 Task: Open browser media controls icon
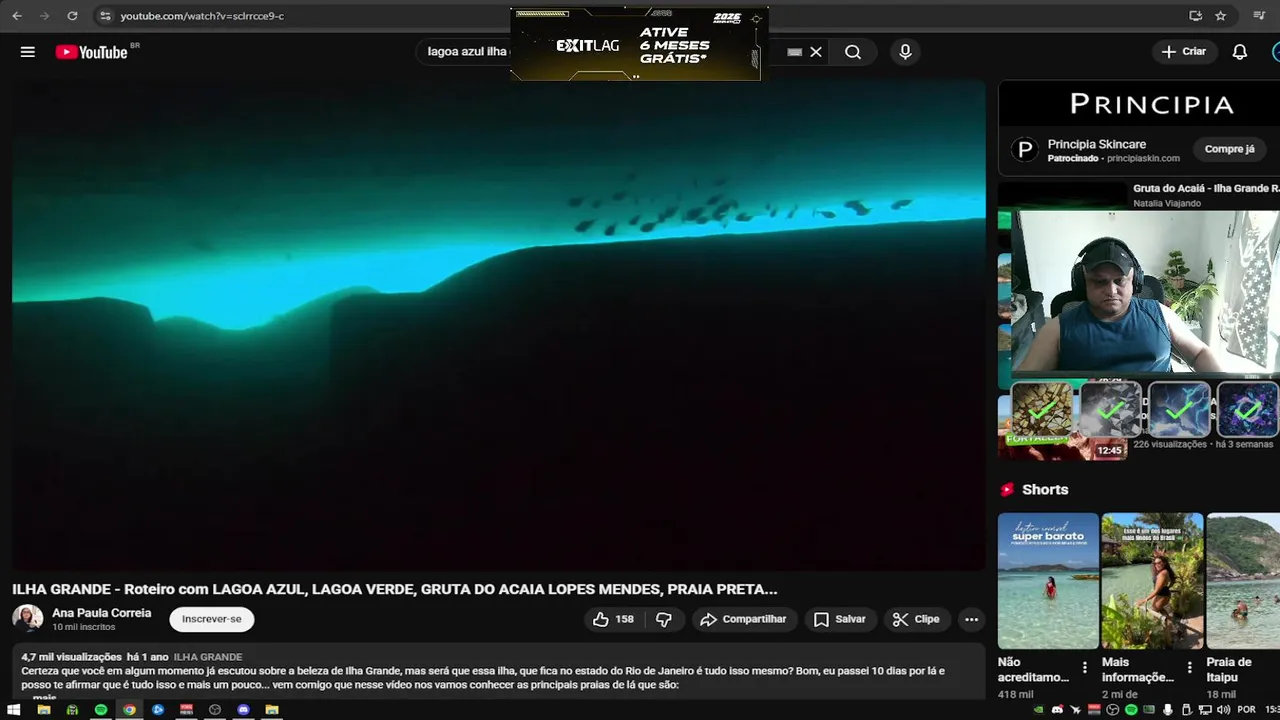(1259, 16)
